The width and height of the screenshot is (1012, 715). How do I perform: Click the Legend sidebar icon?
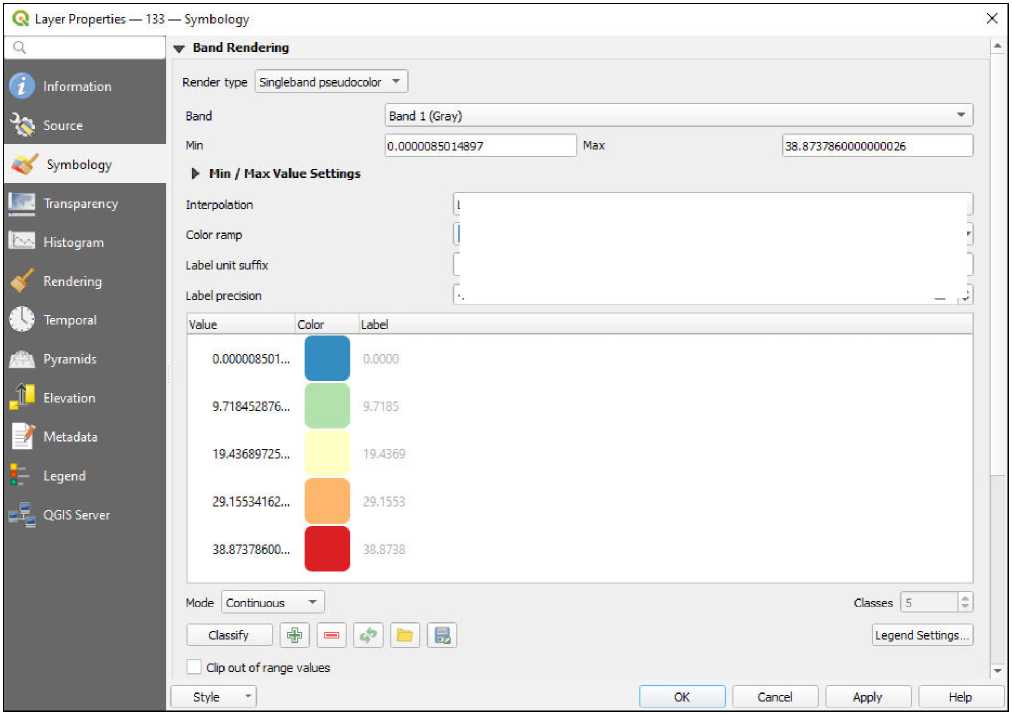click(19, 476)
